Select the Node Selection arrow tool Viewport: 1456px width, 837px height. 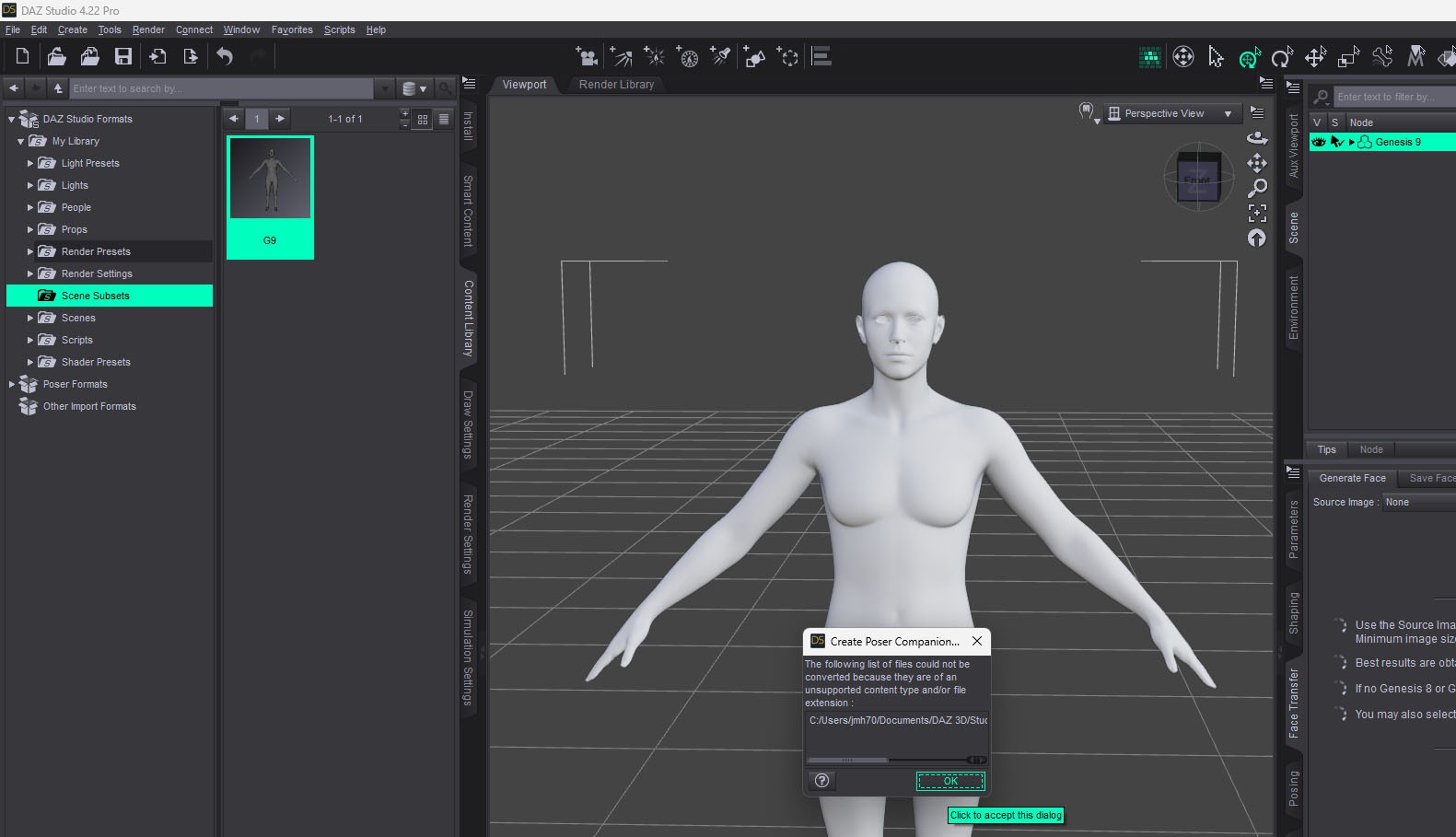pyautogui.click(x=1216, y=58)
